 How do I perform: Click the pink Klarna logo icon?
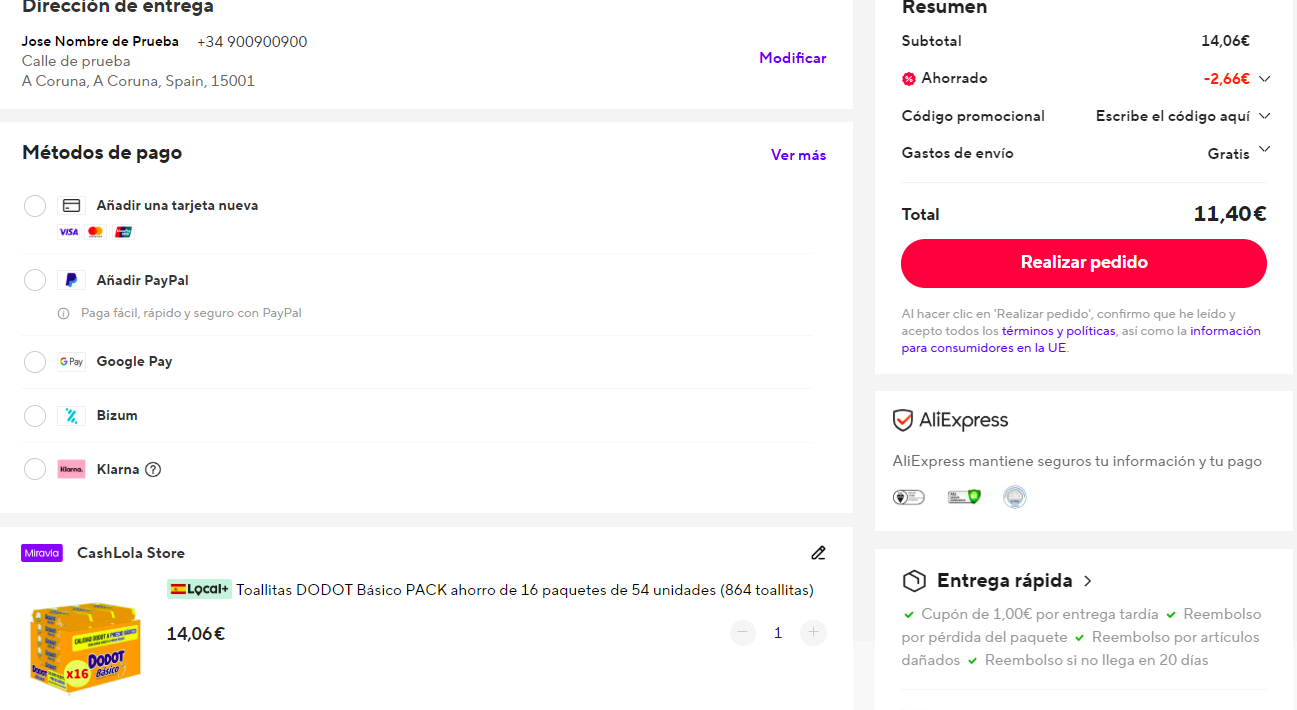71,469
